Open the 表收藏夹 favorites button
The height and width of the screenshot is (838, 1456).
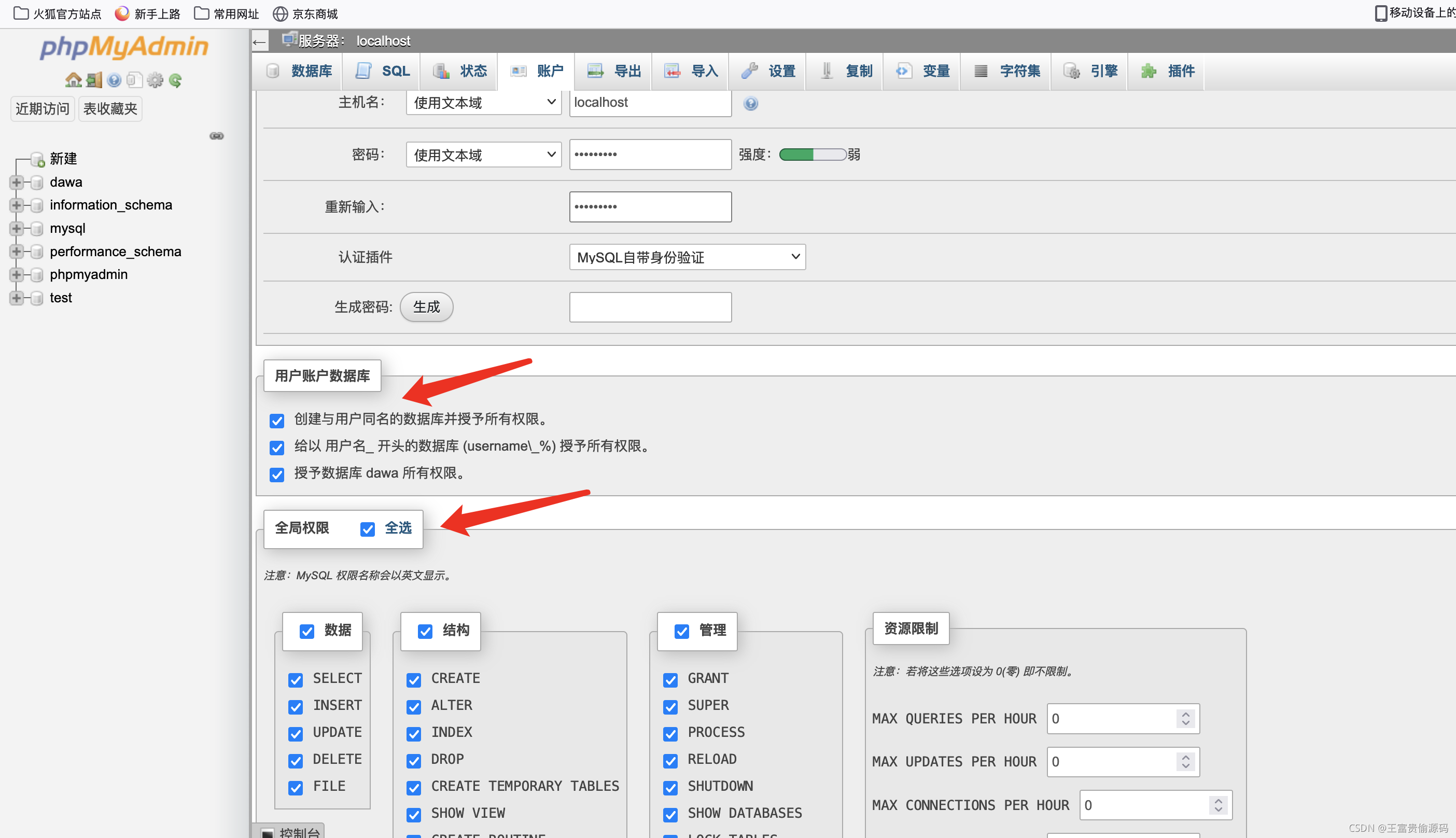coord(110,109)
